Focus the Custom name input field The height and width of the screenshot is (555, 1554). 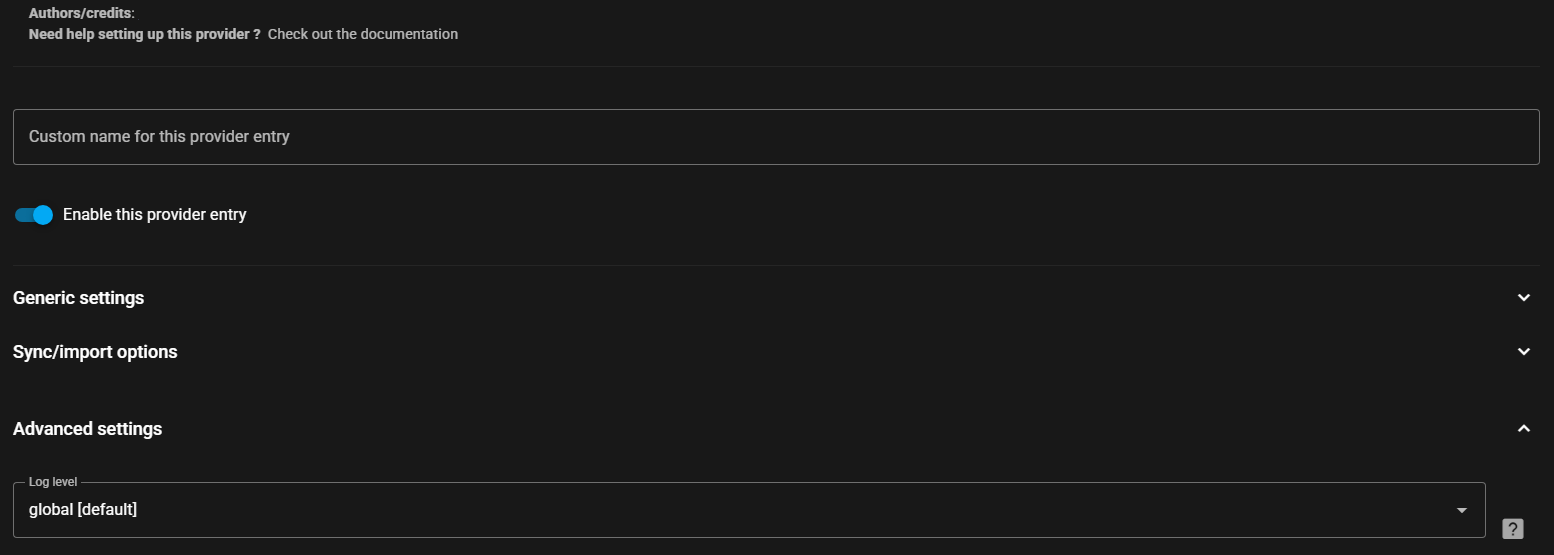775,137
